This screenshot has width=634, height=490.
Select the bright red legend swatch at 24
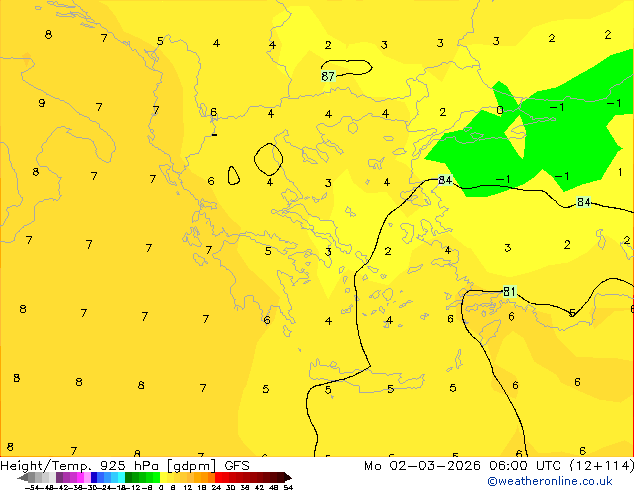coord(218,477)
